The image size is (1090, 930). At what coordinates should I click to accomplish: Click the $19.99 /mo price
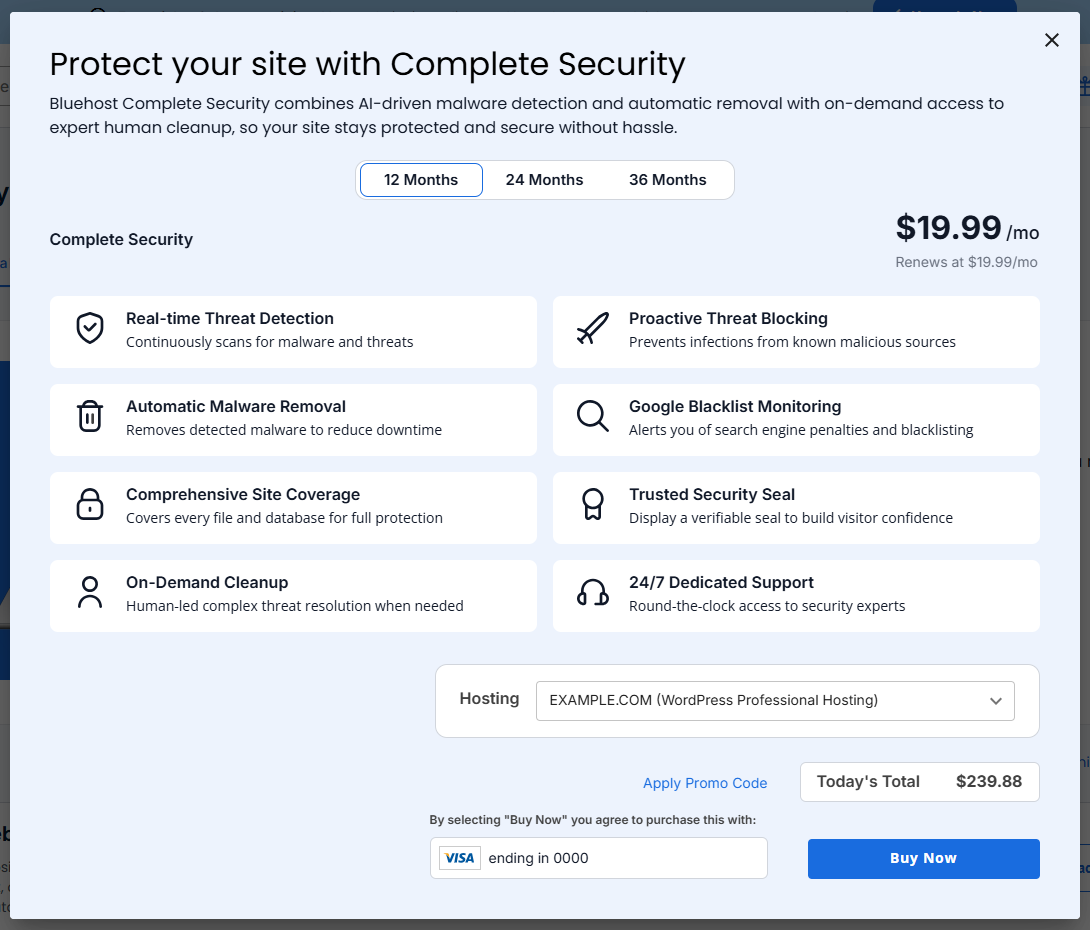click(968, 228)
